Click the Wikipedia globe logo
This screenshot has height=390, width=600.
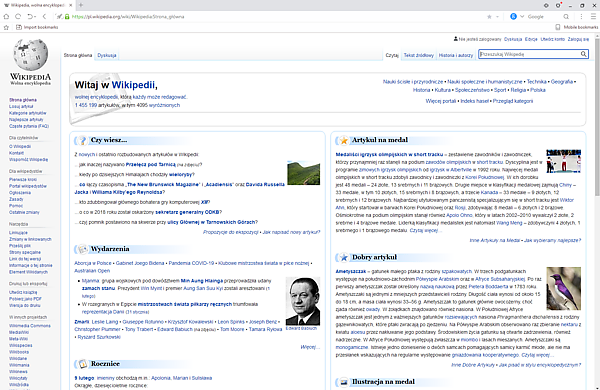click(30, 54)
